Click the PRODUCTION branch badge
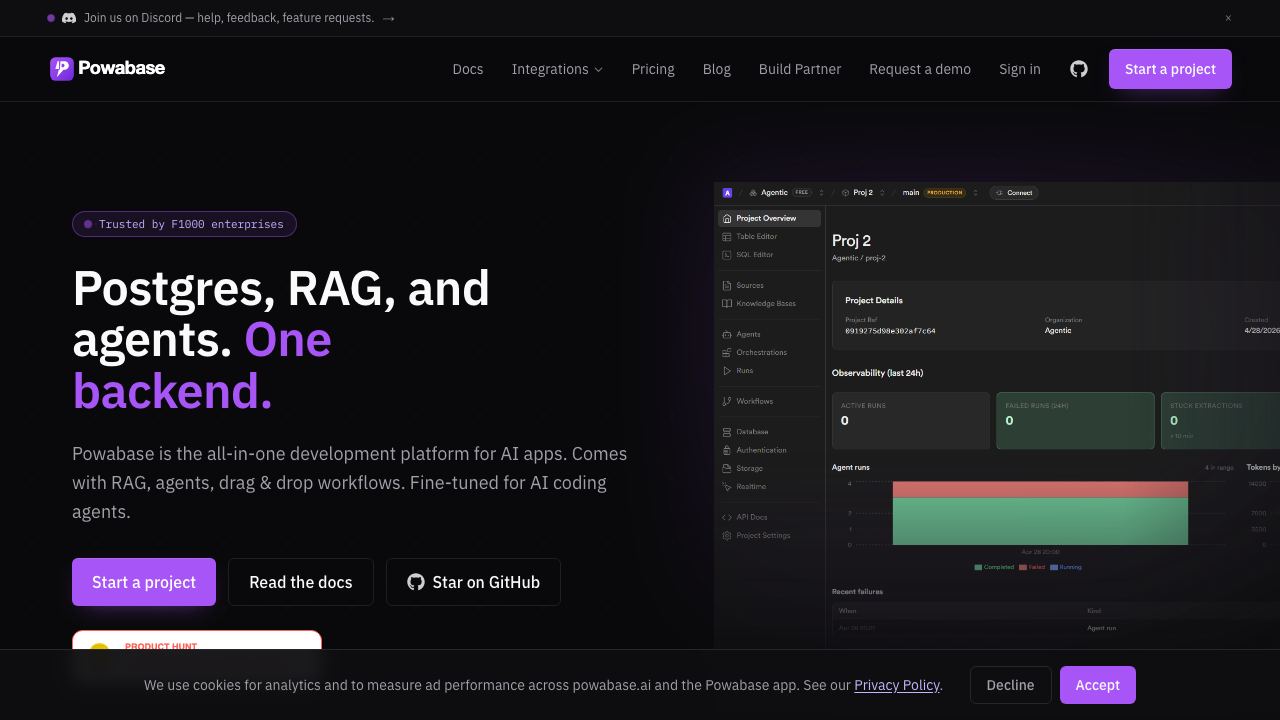This screenshot has width=1280, height=720. [x=944, y=193]
